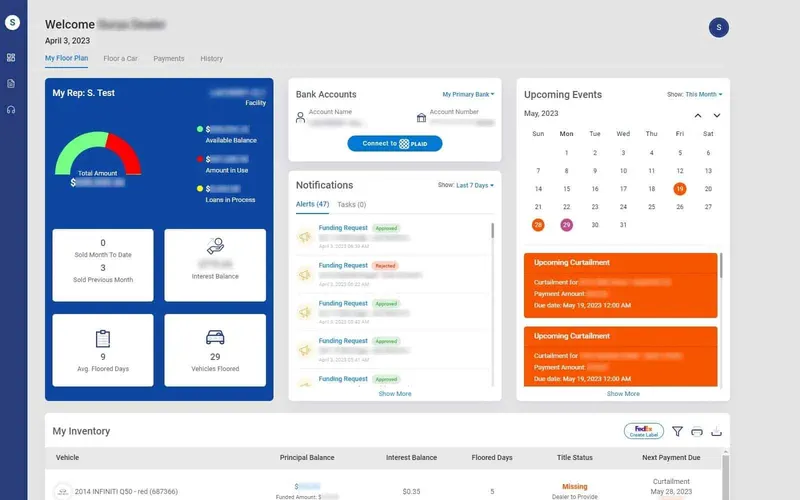This screenshot has width=800, height=500.
Task: Select May 30 on the calendar
Action: [x=595, y=225]
